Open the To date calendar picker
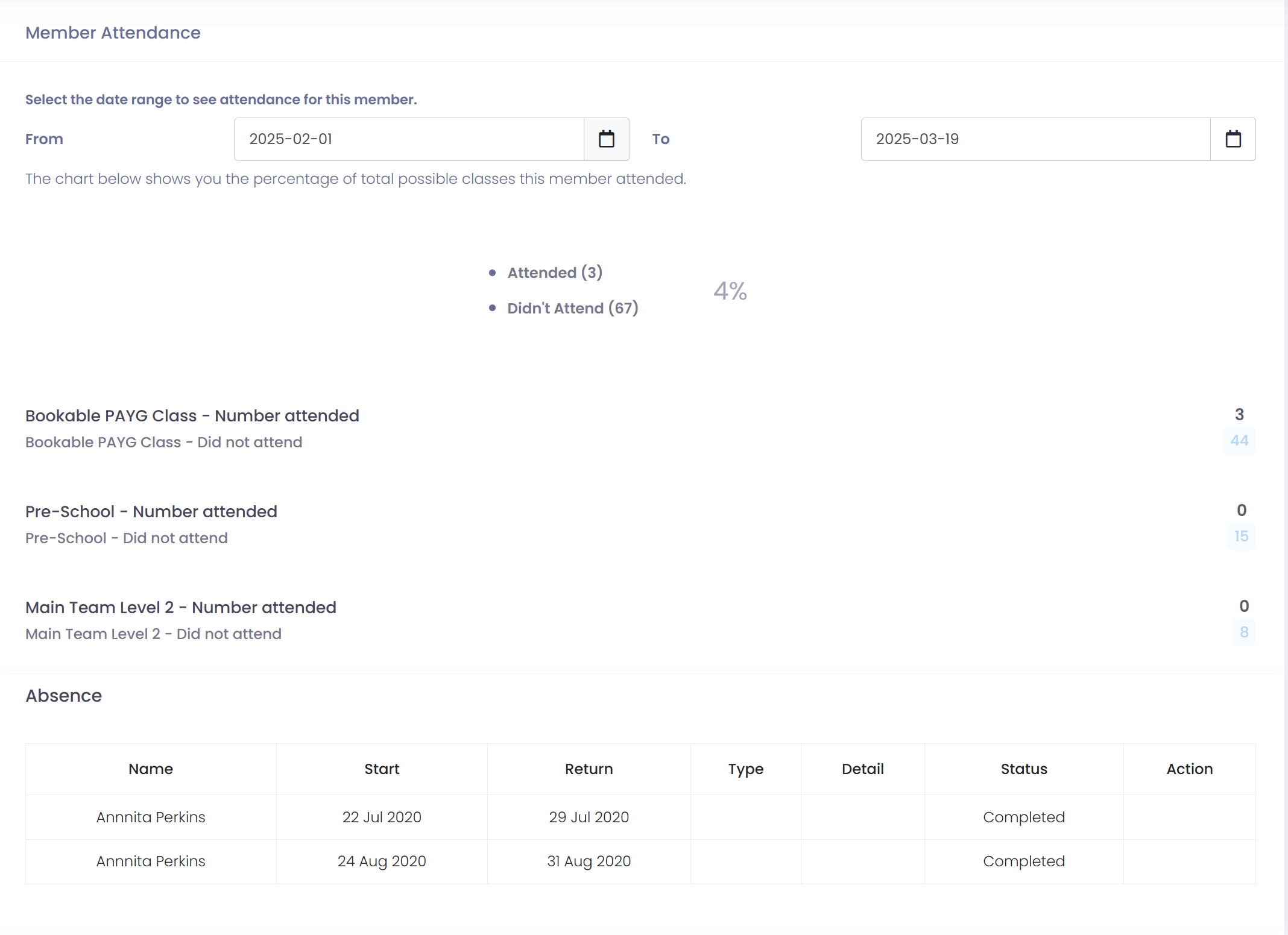This screenshot has width=1288, height=935. (x=1233, y=139)
